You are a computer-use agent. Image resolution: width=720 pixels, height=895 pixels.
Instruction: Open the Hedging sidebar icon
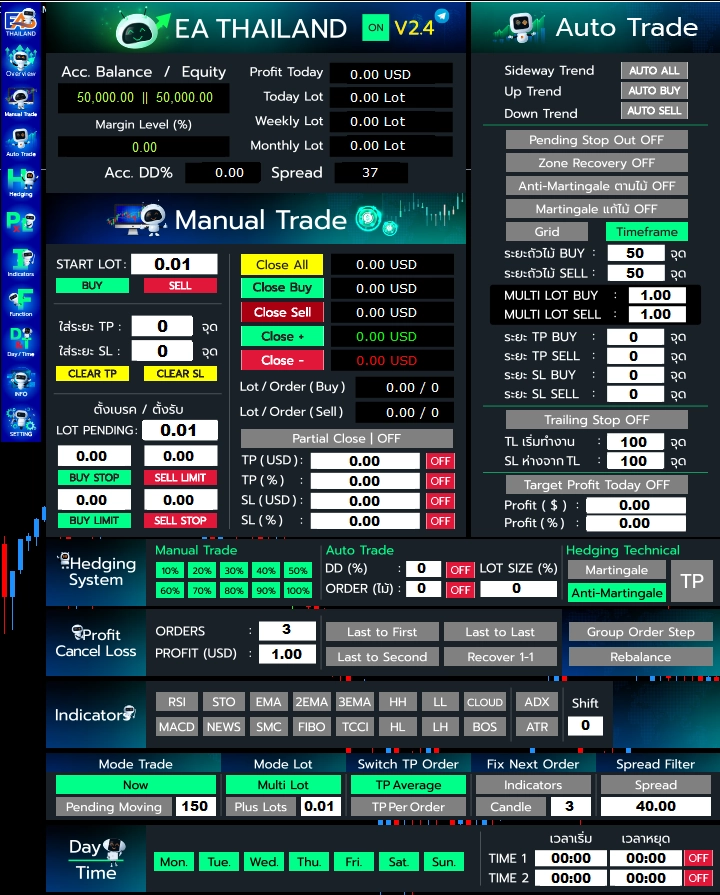click(21, 182)
